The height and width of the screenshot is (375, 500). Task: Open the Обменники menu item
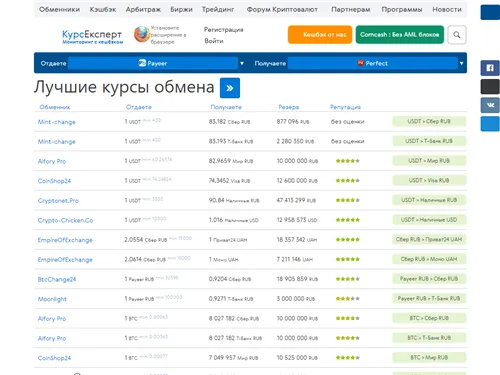[59, 9]
